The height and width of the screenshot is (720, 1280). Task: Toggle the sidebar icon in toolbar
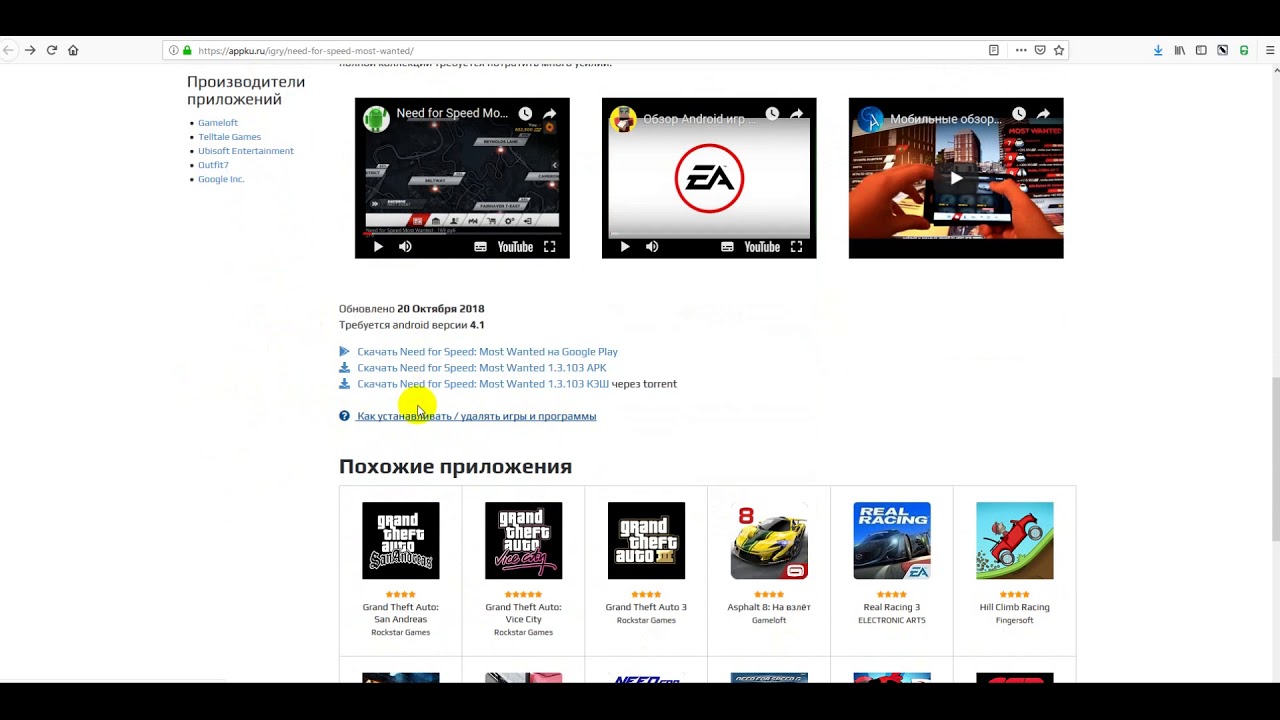1201,50
